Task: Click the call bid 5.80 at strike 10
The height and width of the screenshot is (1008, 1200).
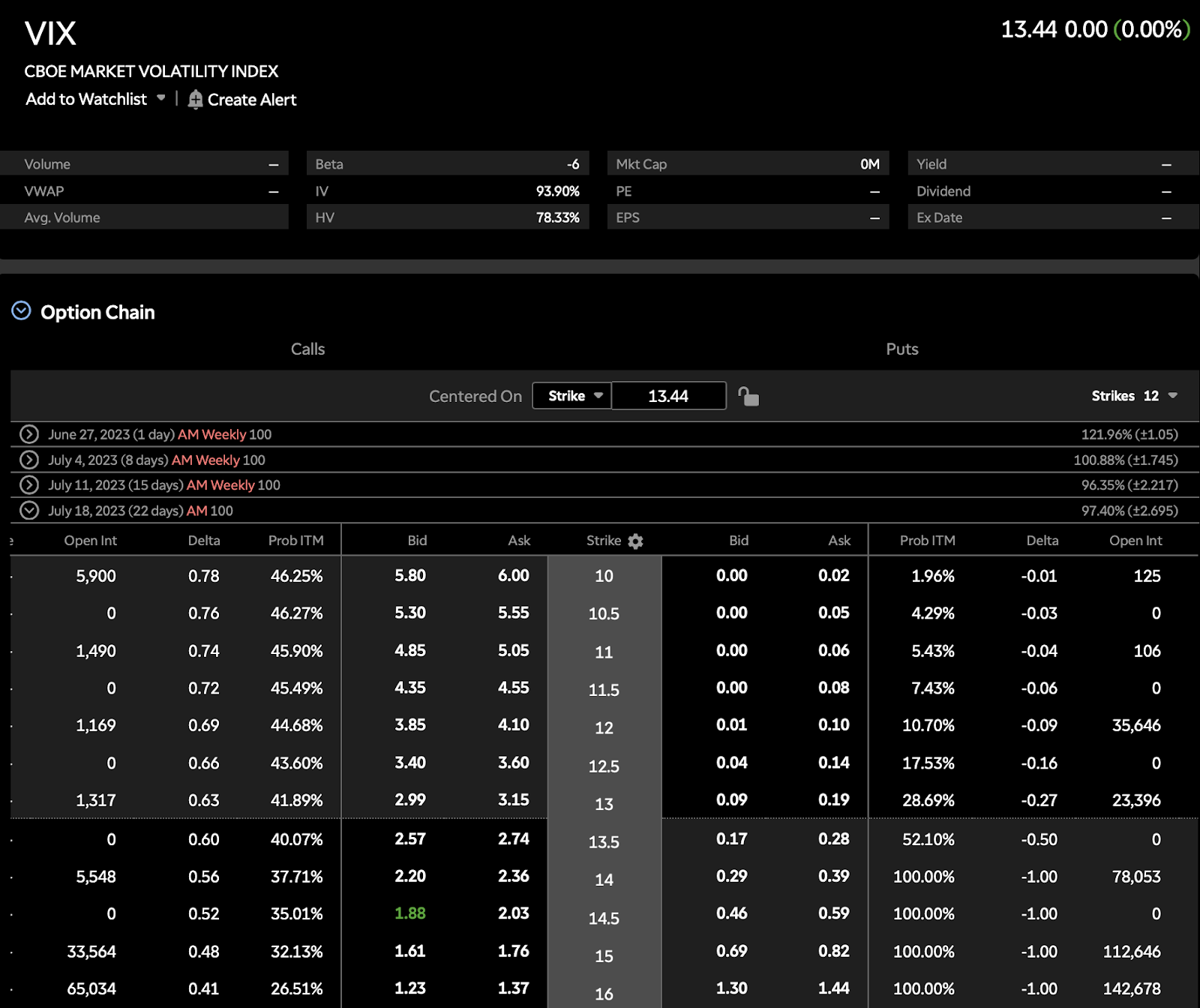Action: (x=410, y=575)
